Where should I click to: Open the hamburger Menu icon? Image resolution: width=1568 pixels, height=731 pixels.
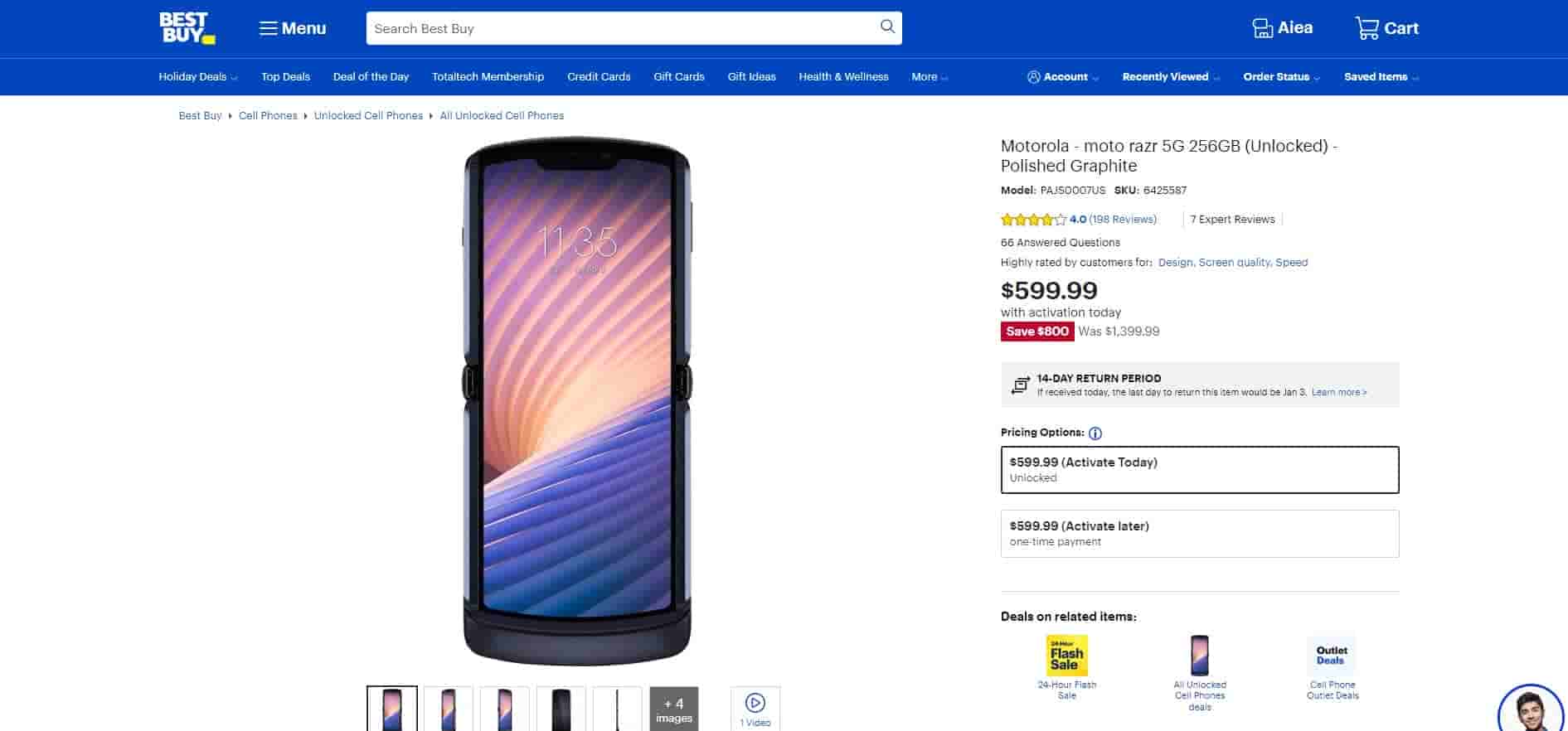pyautogui.click(x=268, y=28)
